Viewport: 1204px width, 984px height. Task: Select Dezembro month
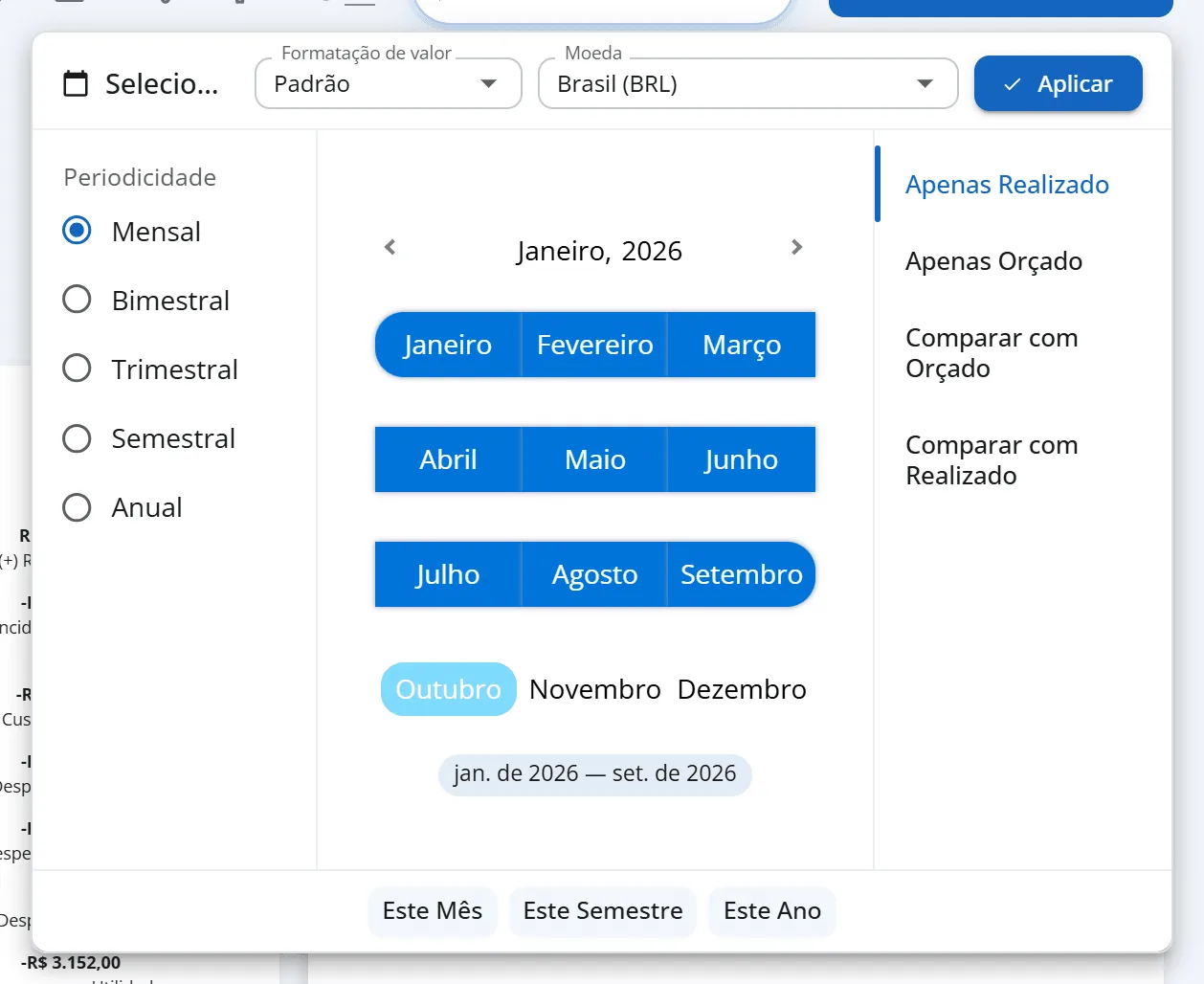point(742,689)
